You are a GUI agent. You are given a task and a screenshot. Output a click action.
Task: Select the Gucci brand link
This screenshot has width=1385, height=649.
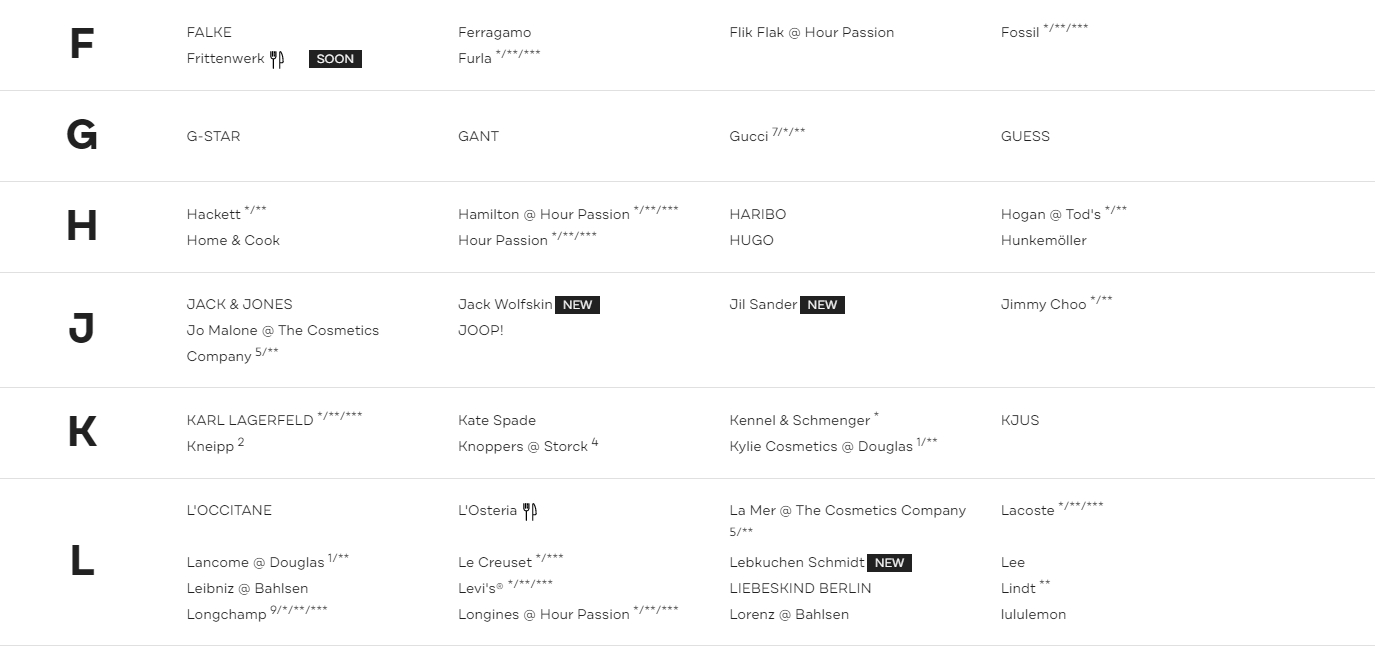point(749,137)
